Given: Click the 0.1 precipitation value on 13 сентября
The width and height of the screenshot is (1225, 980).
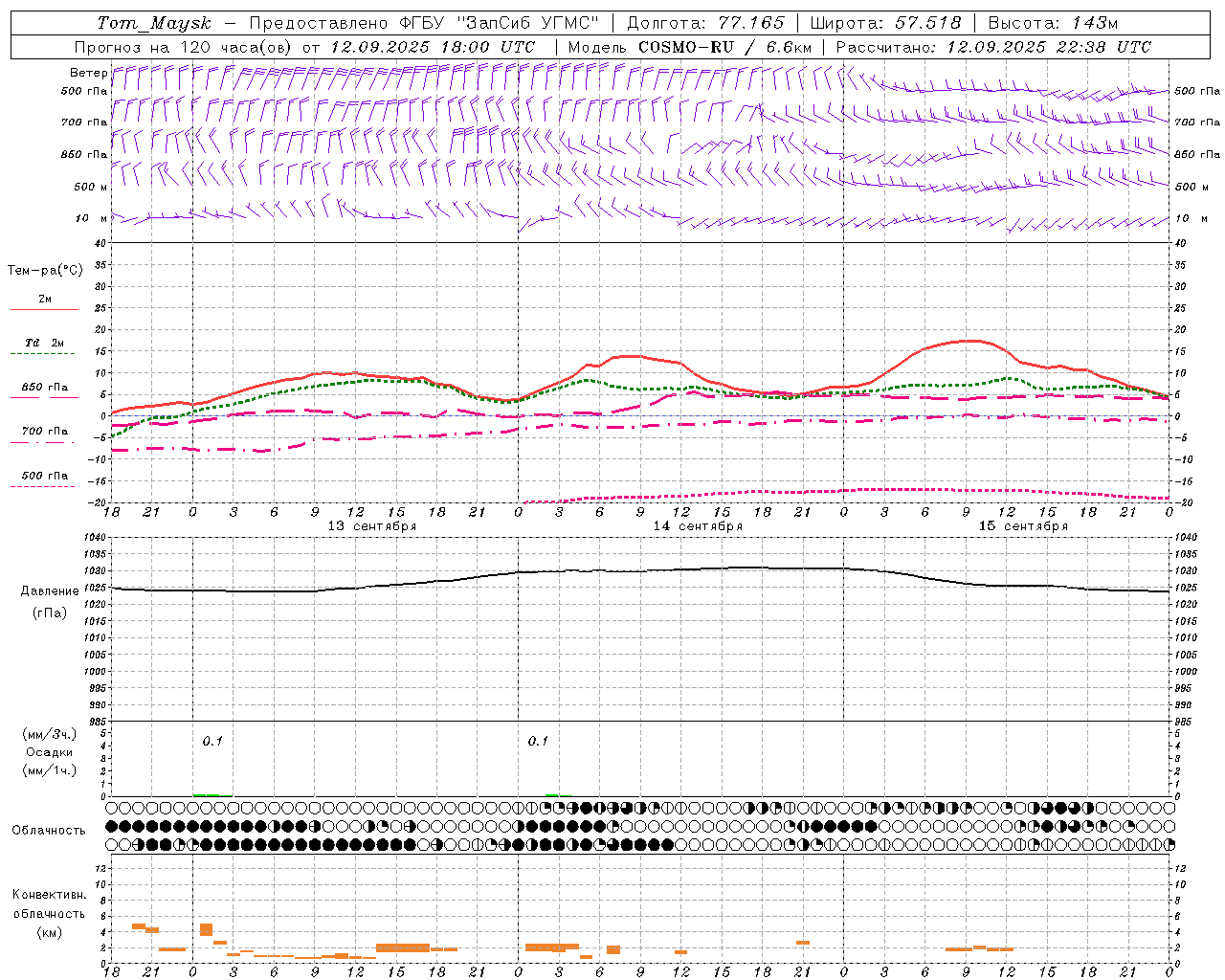Looking at the screenshot, I should click(212, 741).
